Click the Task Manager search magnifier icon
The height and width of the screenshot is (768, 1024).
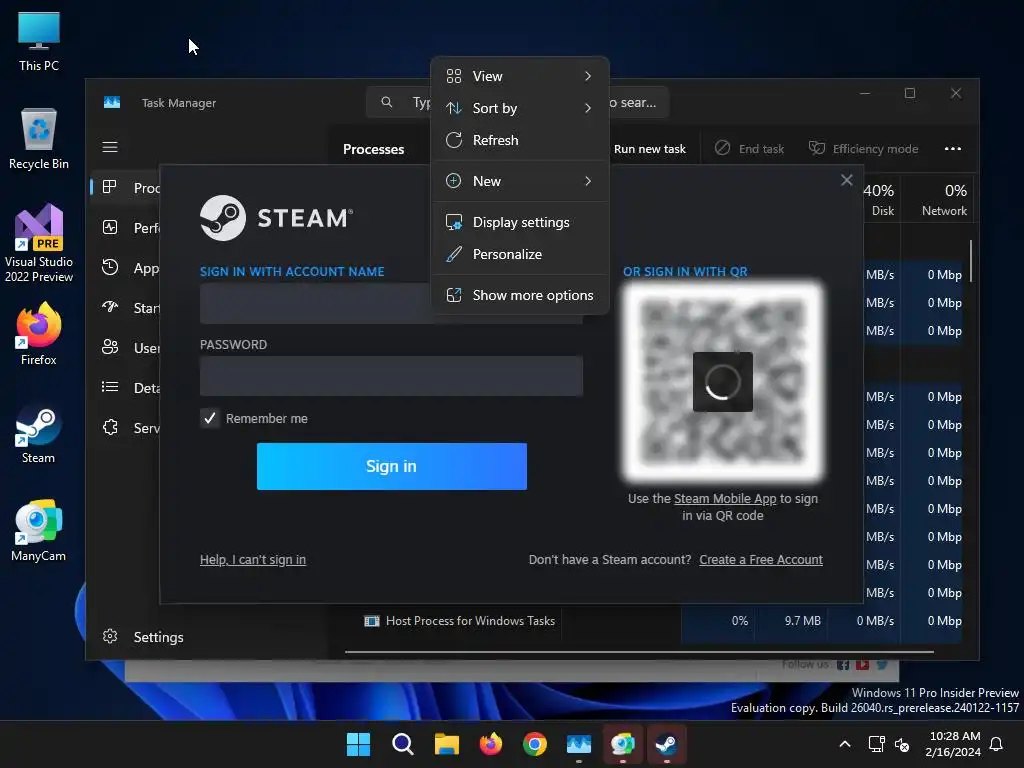(387, 103)
